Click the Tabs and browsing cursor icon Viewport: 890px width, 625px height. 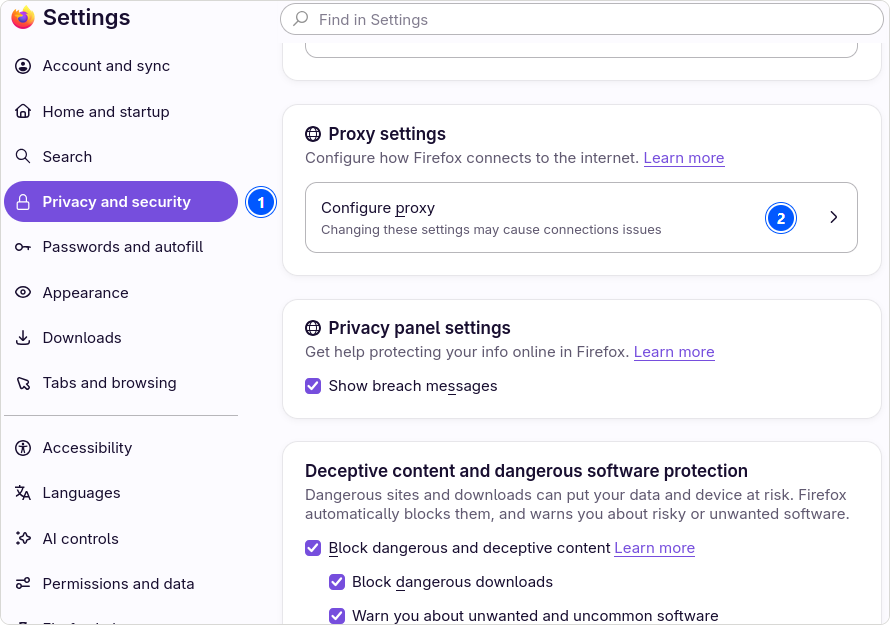(x=23, y=383)
